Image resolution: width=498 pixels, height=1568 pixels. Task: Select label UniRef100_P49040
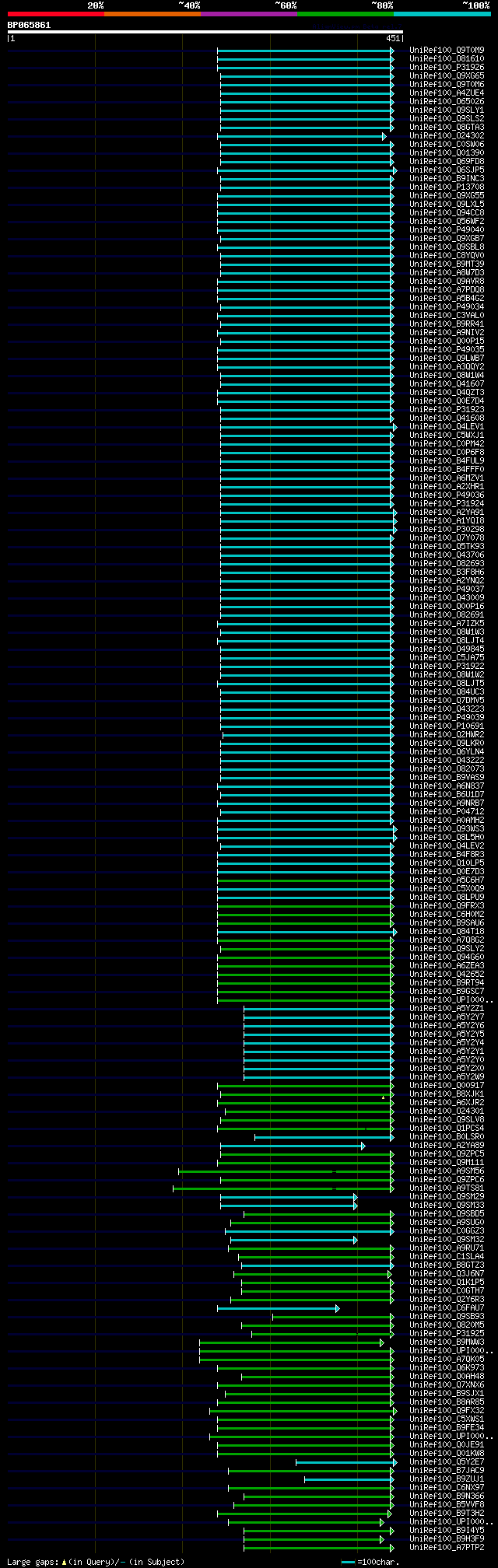pos(447,230)
